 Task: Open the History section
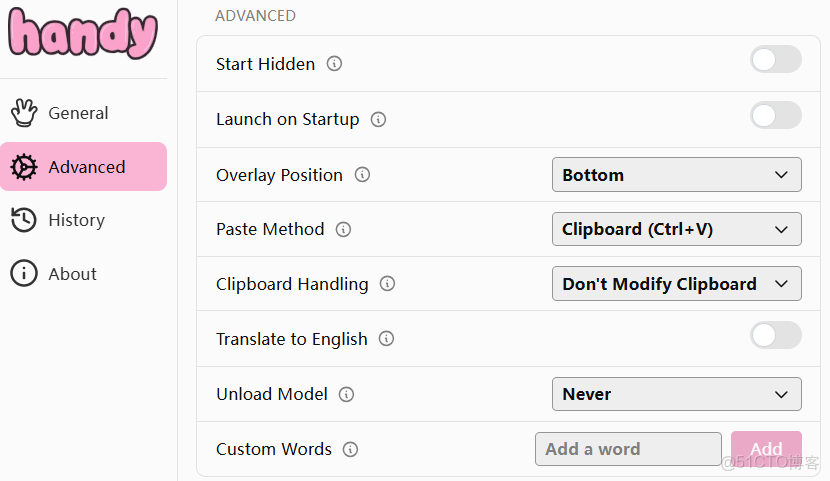click(76, 220)
